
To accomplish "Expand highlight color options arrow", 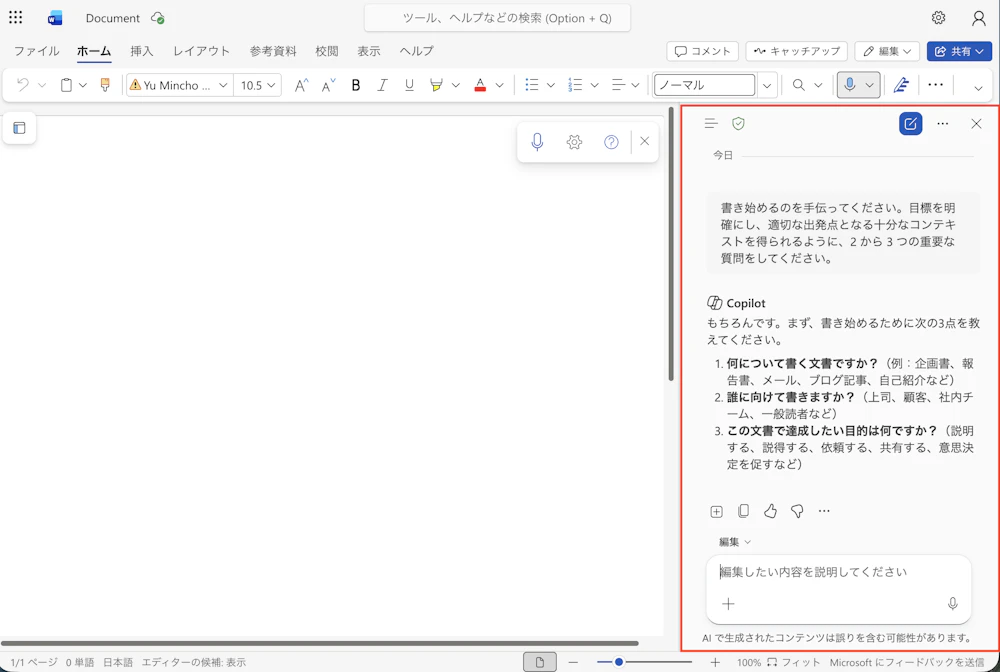I will [x=456, y=85].
